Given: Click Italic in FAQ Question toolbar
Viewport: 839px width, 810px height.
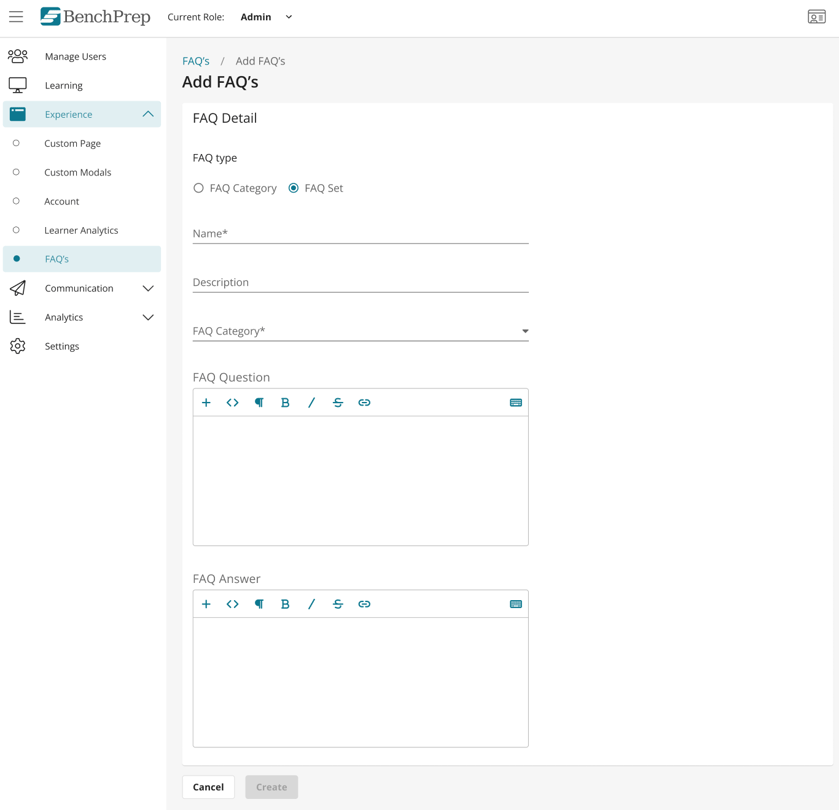Looking at the screenshot, I should pos(311,403).
